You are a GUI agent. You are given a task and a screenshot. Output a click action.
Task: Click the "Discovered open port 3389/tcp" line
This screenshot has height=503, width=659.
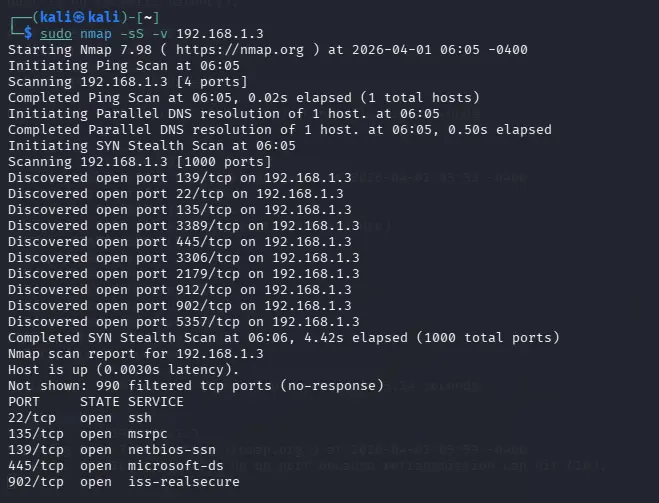coord(183,225)
